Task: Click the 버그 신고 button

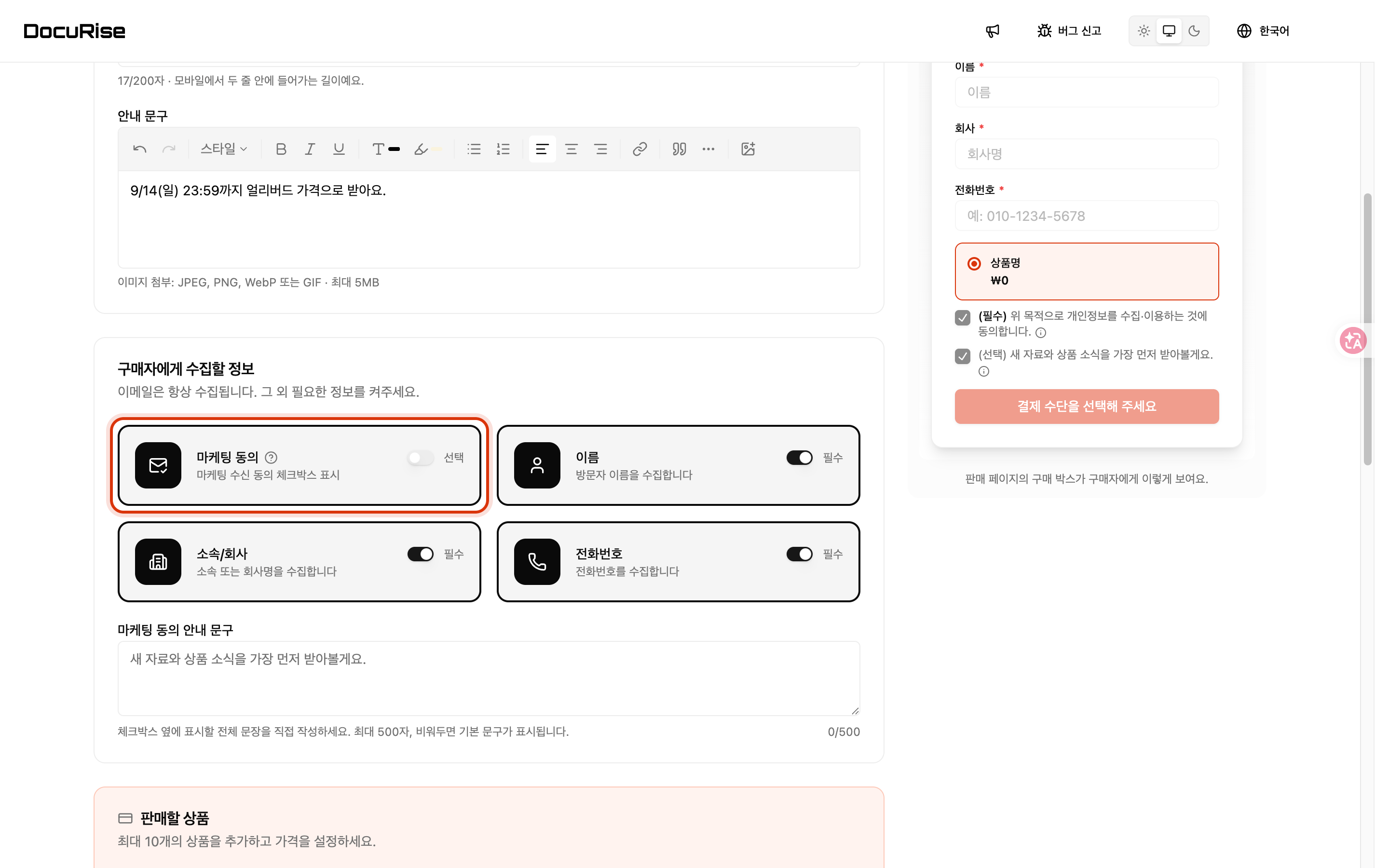Action: tap(1069, 31)
